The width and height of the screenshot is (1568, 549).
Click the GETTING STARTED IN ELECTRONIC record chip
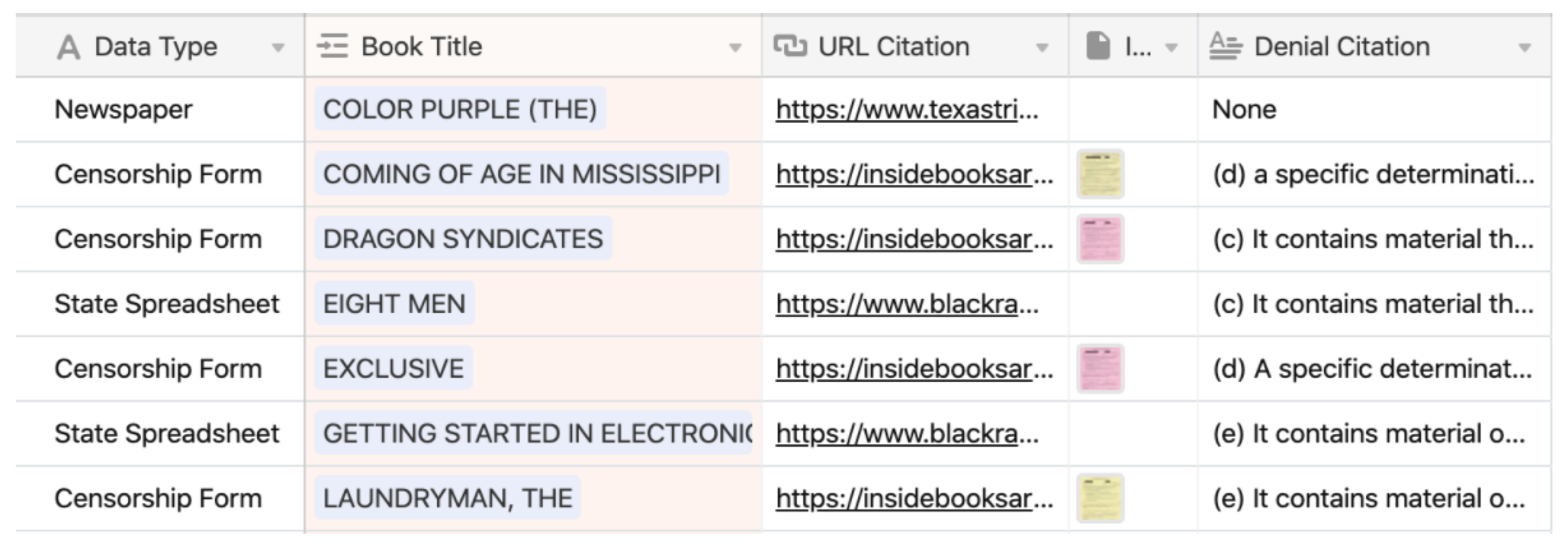533,434
